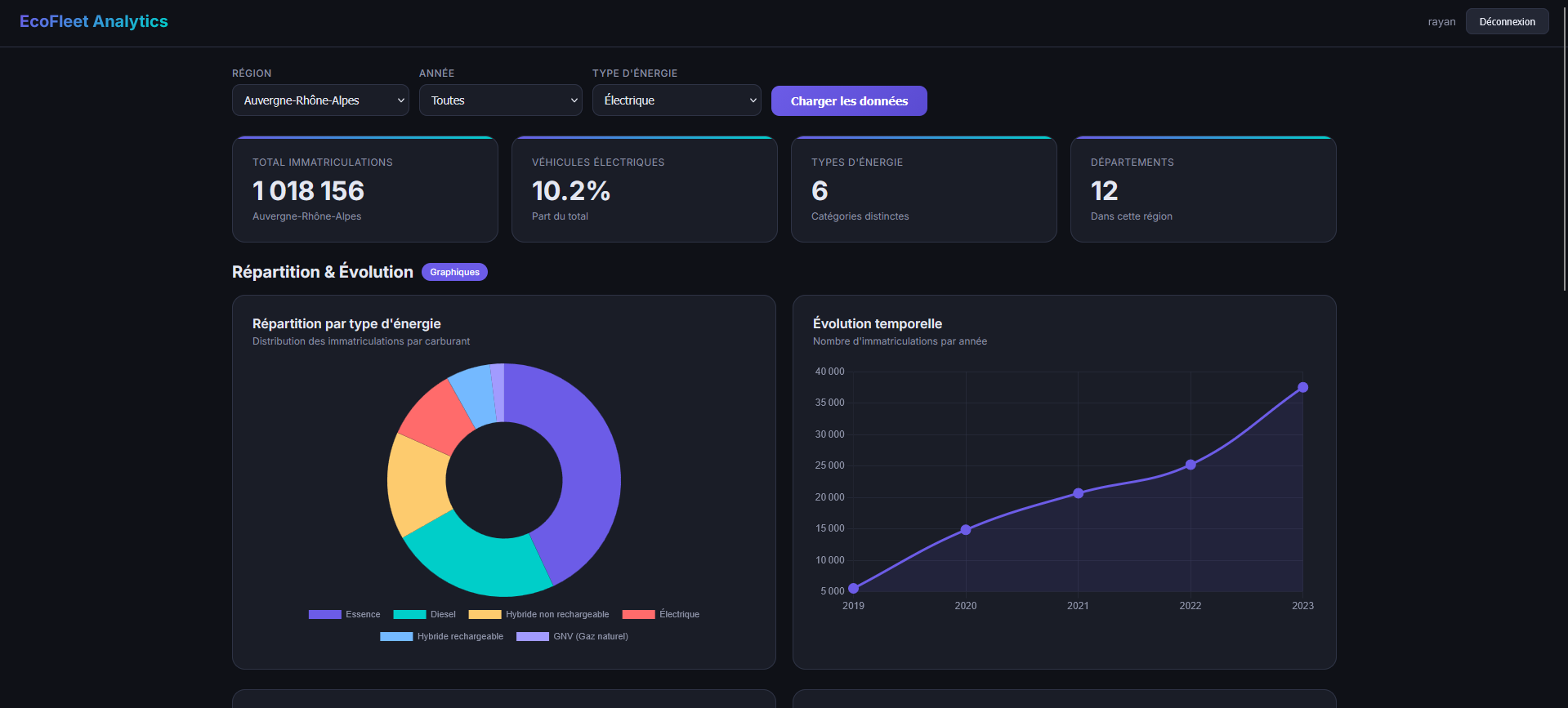Click the 2023 data point on line chart
Screen dimensions: 1568x708
coord(1302,387)
